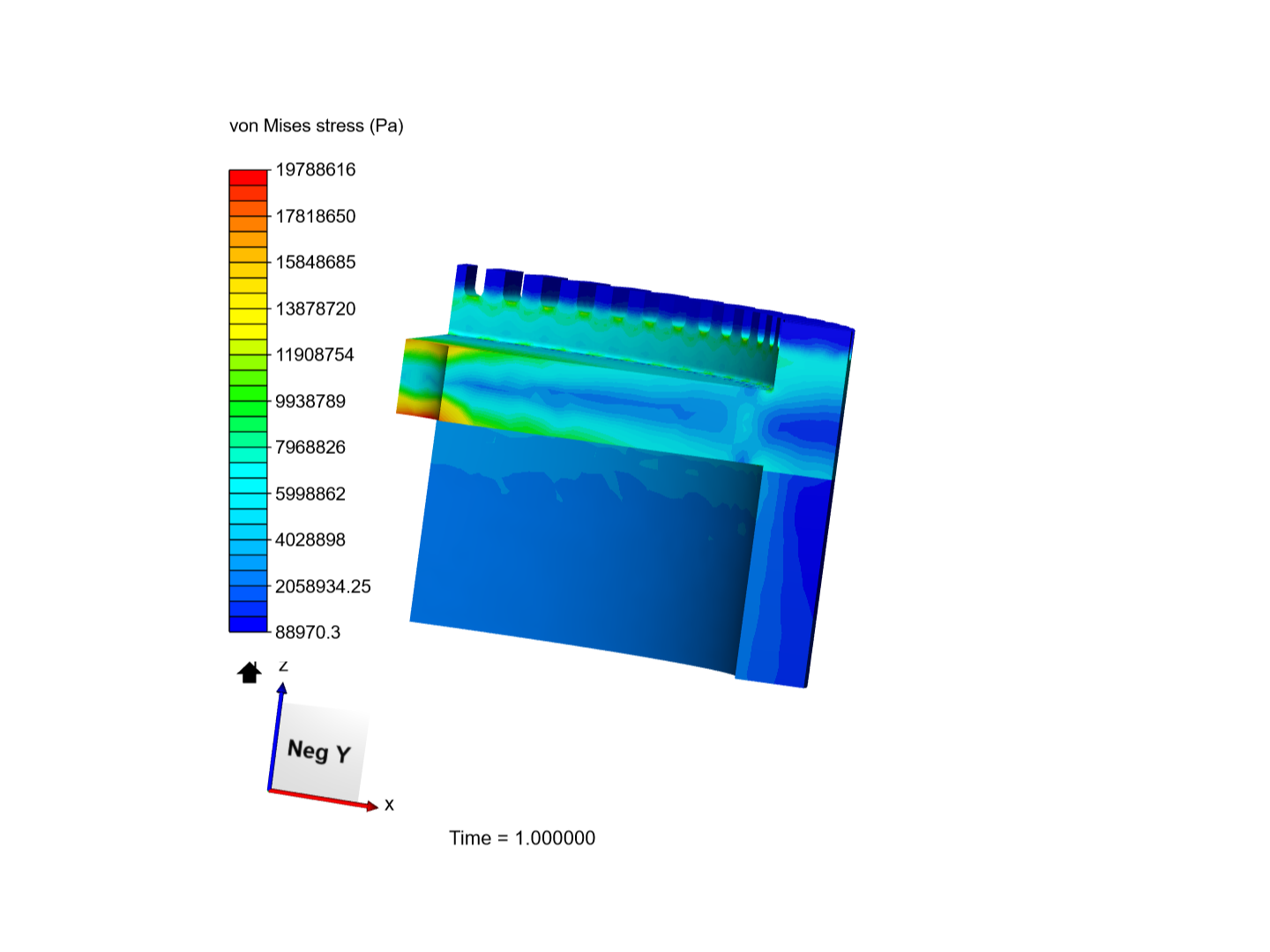Pick the red top band of legend
The image size is (1270, 952).
click(248, 177)
